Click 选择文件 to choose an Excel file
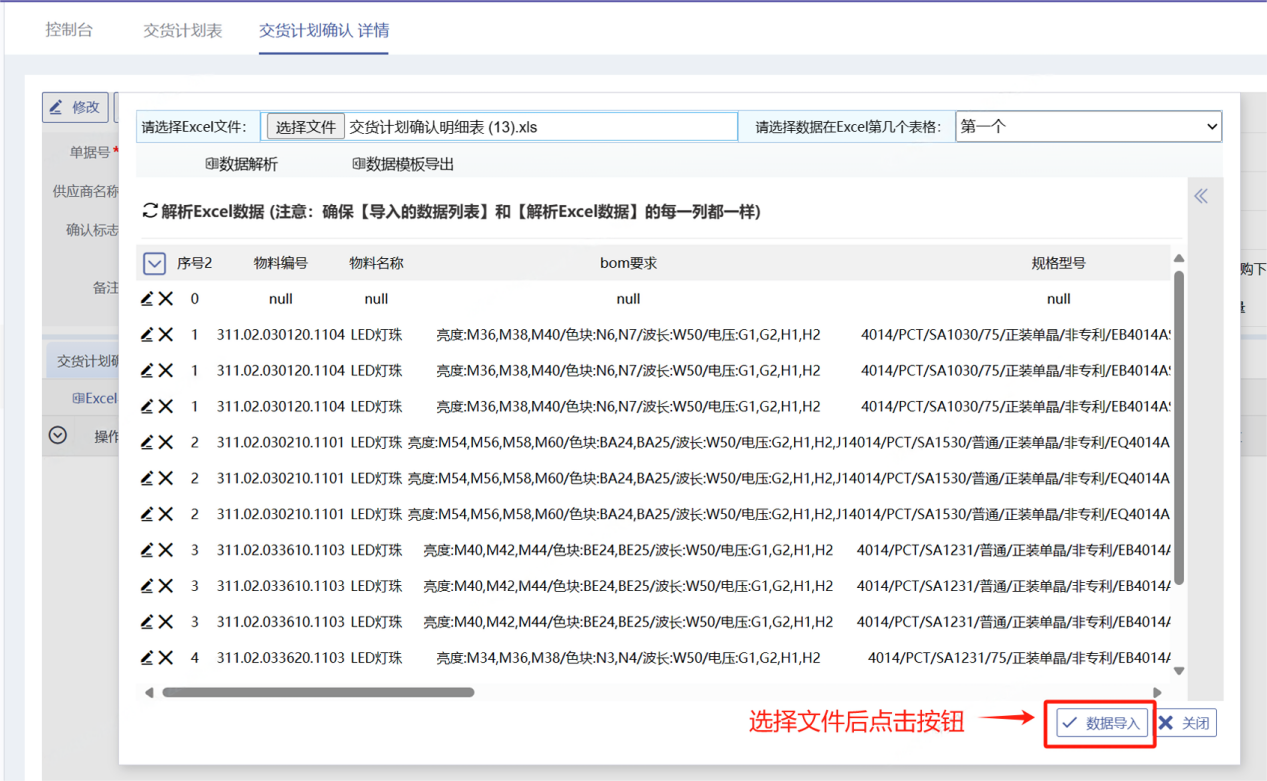 (x=306, y=127)
